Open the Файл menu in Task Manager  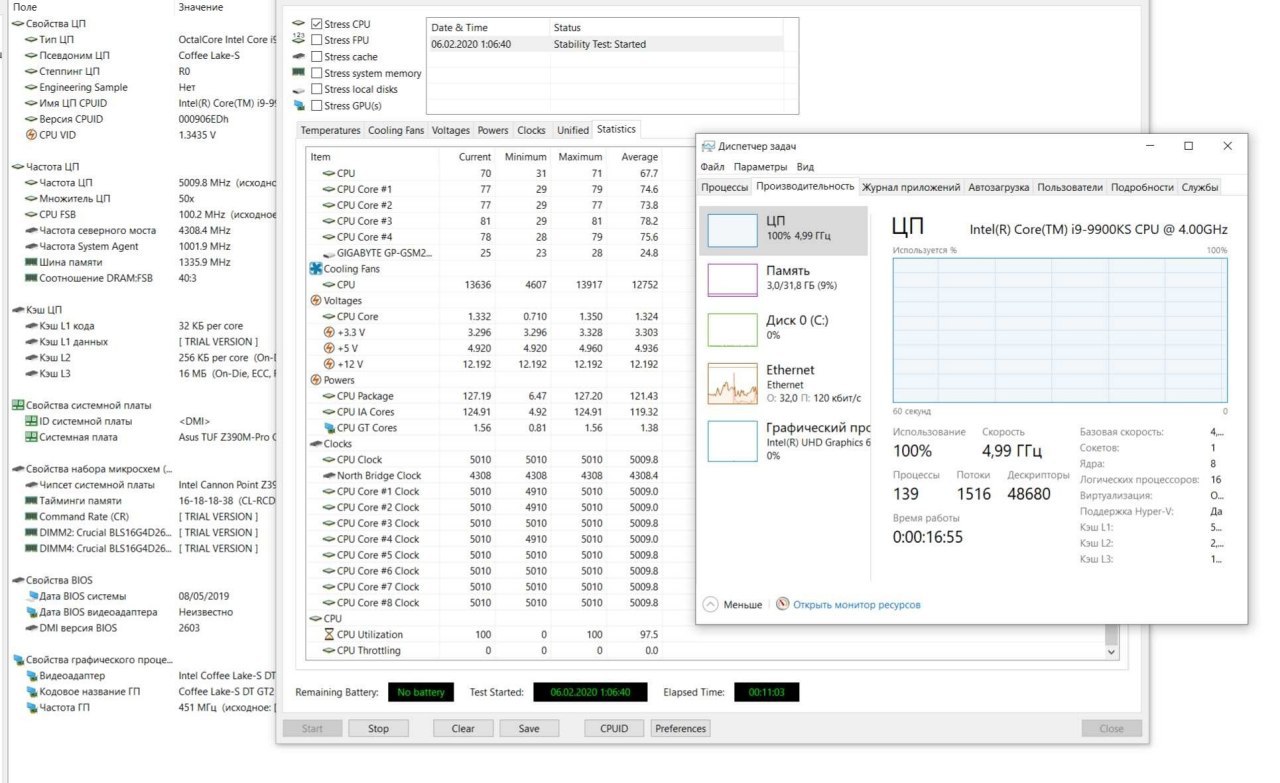(x=713, y=167)
